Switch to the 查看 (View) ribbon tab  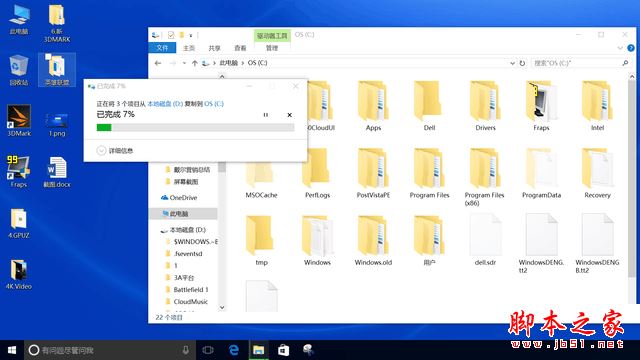tap(240, 48)
